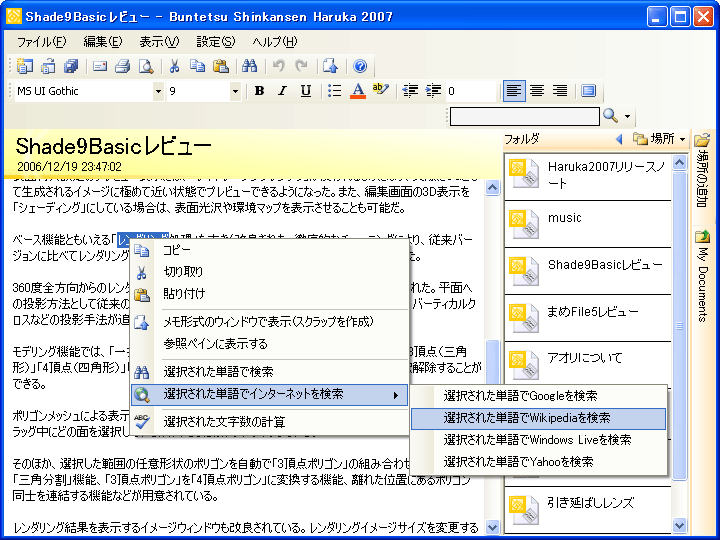Toggle bullet list formatting
720x540 pixels.
335,91
